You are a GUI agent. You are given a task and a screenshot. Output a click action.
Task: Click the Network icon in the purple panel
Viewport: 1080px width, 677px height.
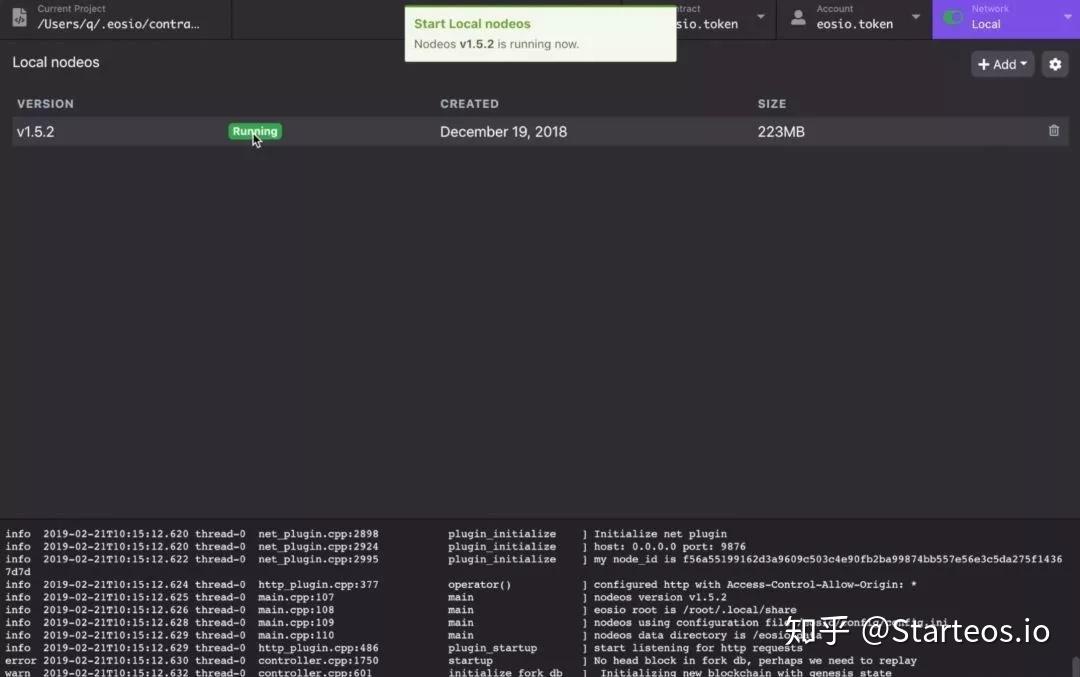(x=951, y=17)
